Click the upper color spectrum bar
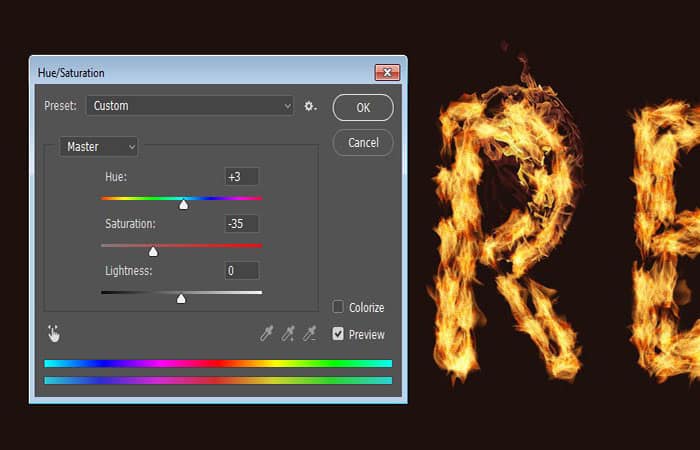The image size is (700, 450). click(218, 363)
